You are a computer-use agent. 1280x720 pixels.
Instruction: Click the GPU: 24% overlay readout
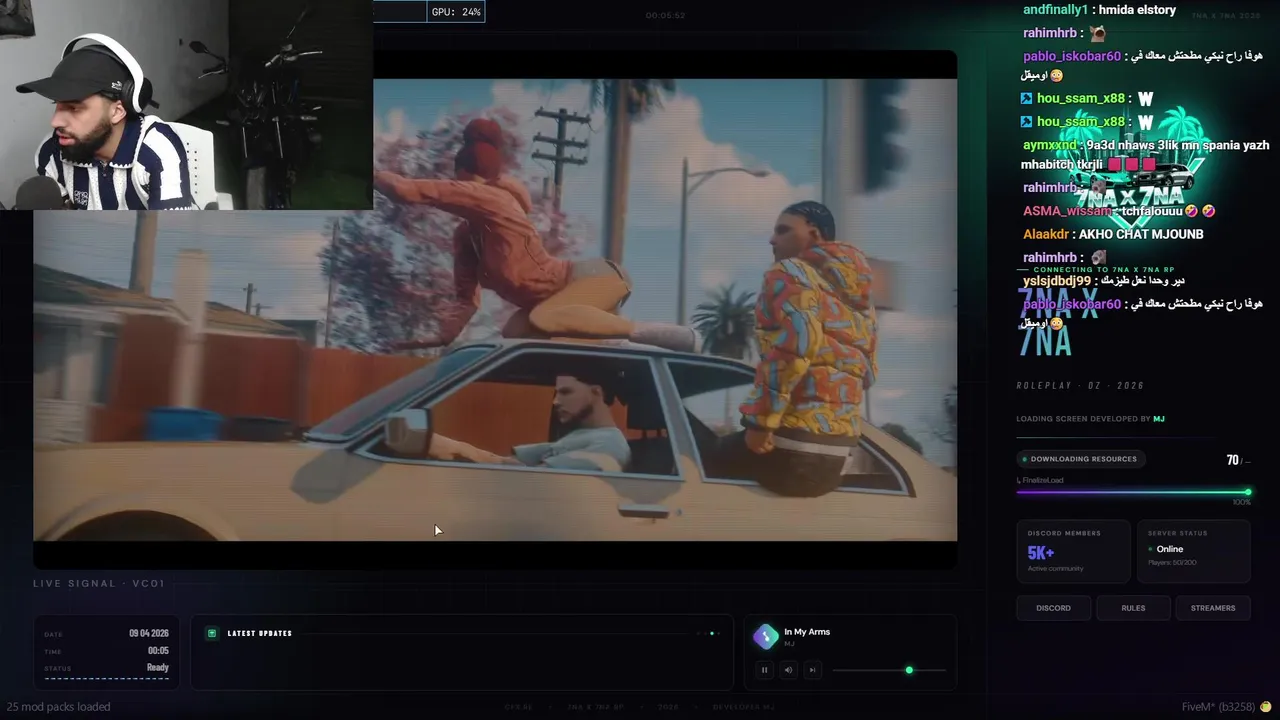point(456,12)
